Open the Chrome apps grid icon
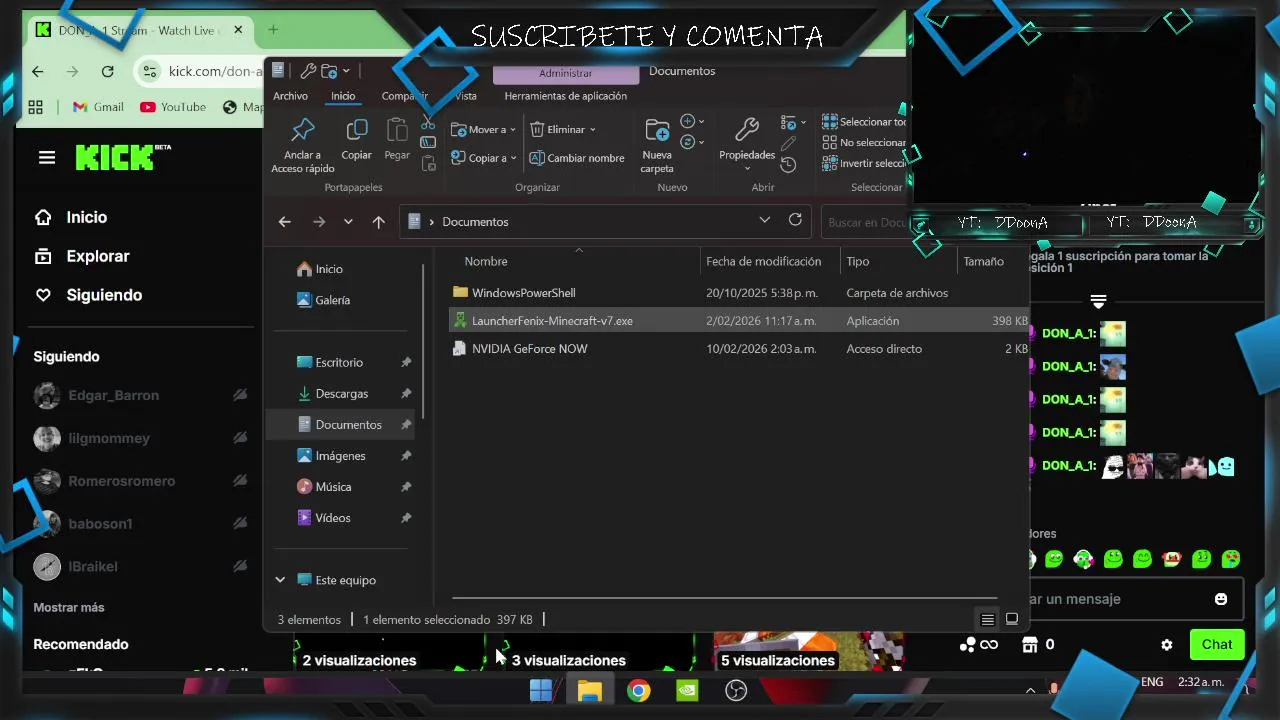 (36, 107)
